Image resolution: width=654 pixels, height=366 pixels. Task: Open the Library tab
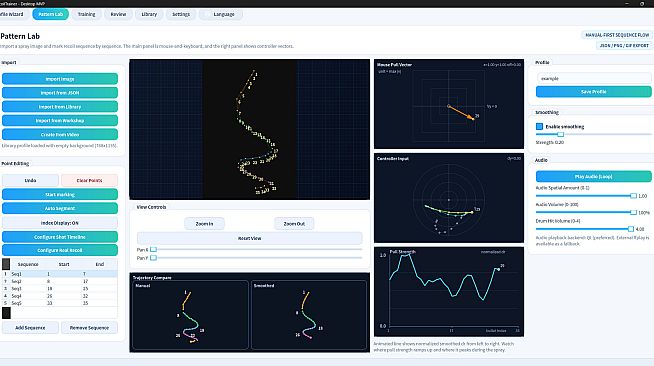click(149, 14)
